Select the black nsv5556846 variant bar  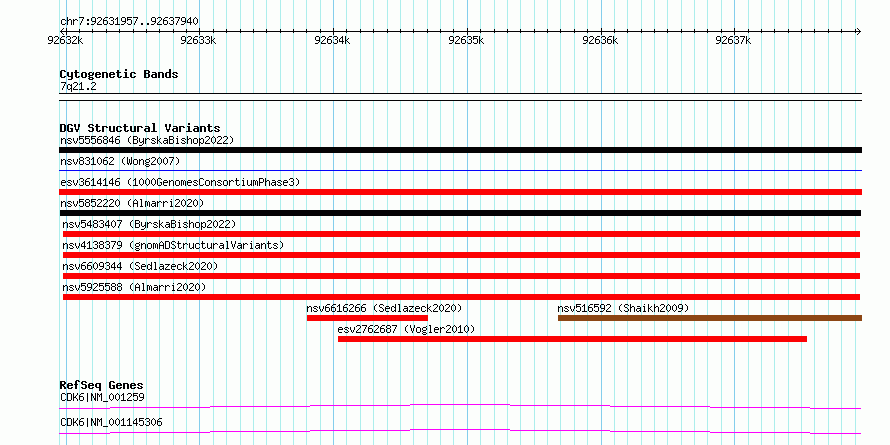click(460, 150)
